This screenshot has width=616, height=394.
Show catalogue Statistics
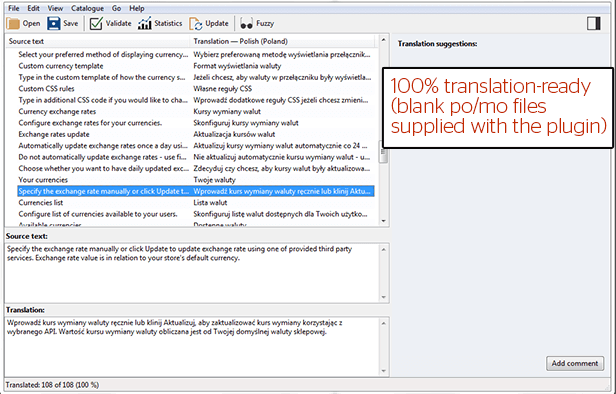click(160, 24)
